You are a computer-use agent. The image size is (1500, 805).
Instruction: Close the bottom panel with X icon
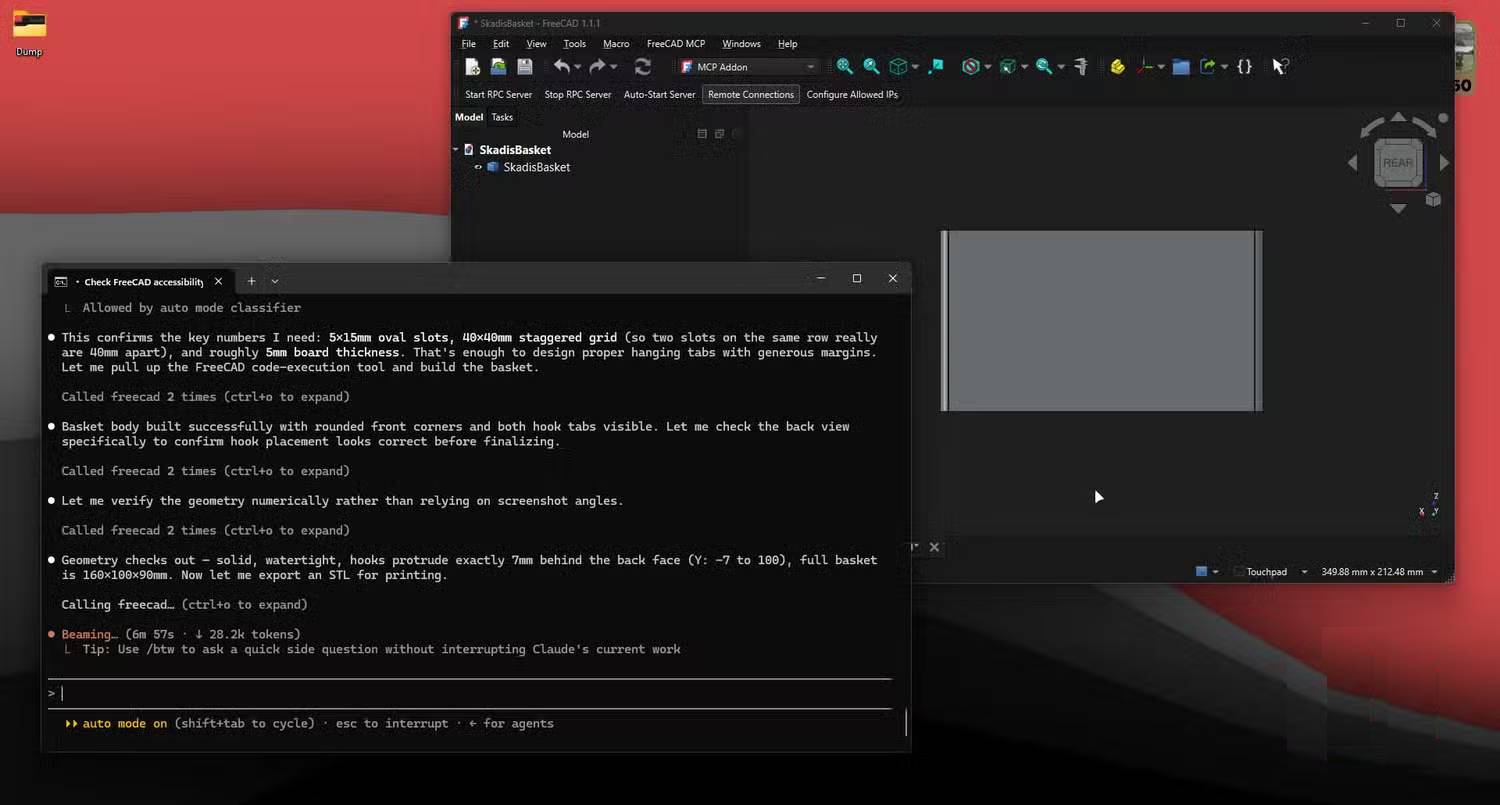point(934,547)
